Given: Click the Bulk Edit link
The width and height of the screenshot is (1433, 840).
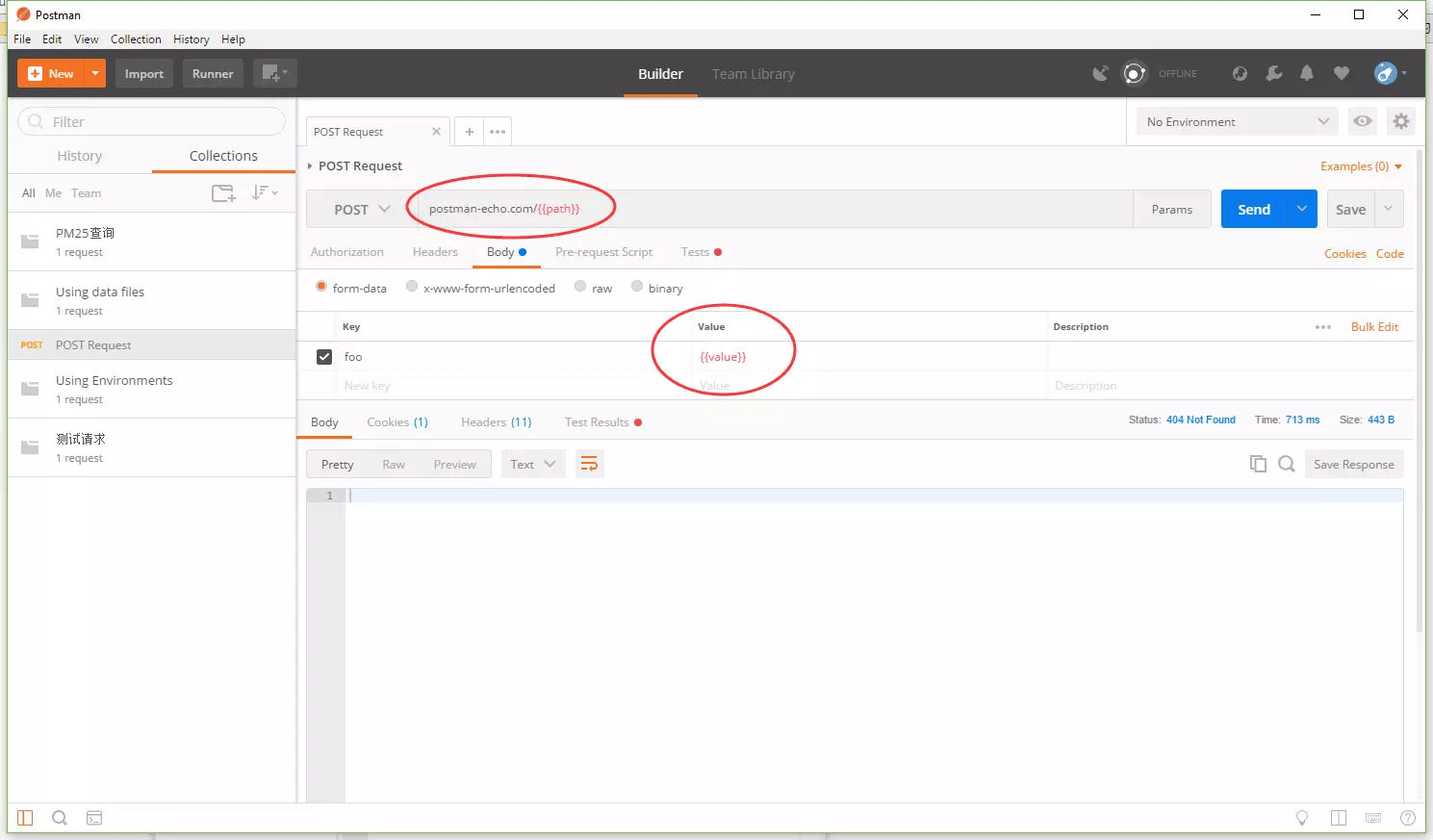Looking at the screenshot, I should tap(1374, 327).
